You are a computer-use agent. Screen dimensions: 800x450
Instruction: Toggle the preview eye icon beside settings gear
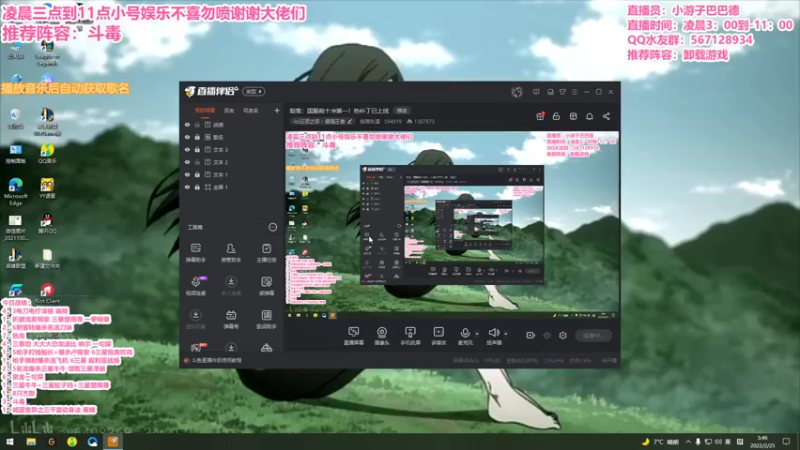tap(547, 336)
